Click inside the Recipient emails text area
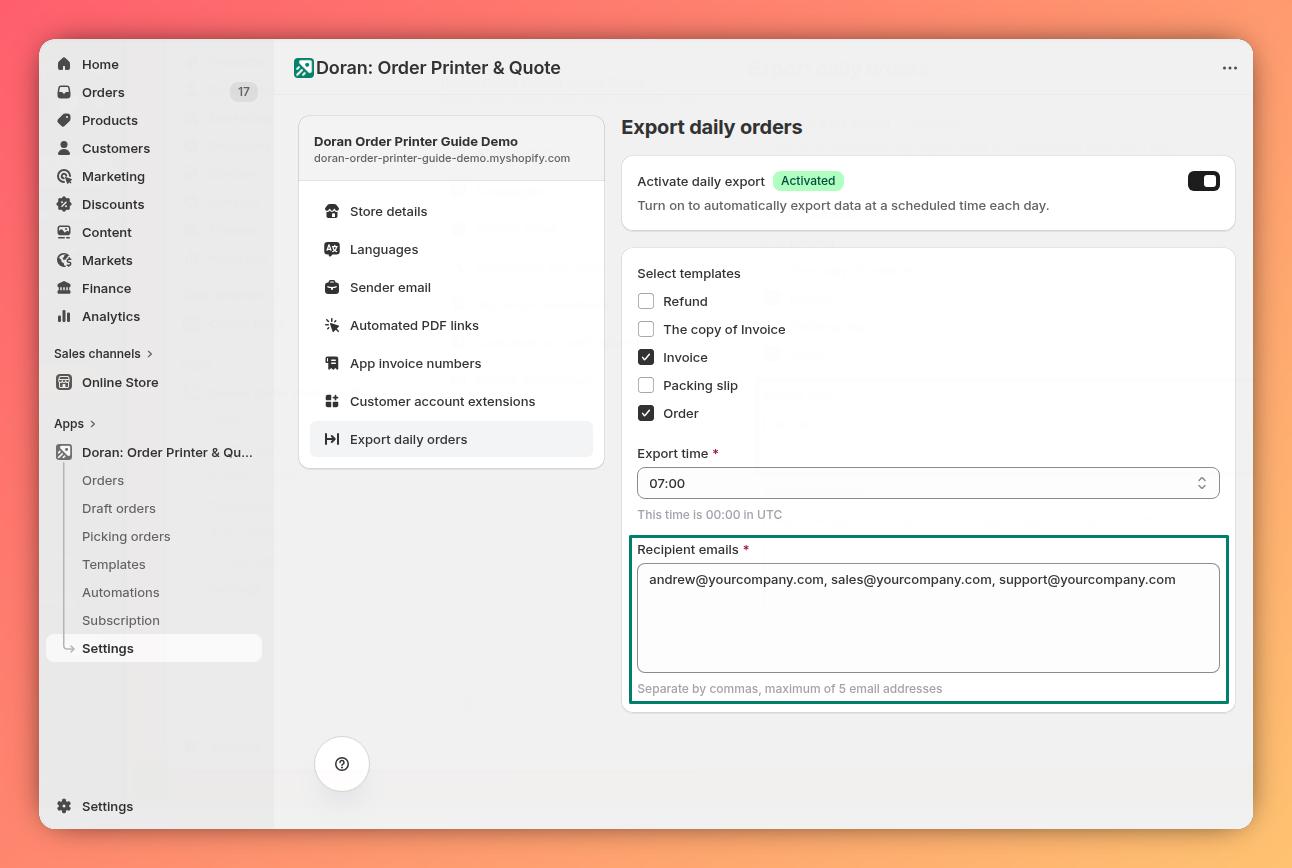The height and width of the screenshot is (868, 1292). point(928,618)
